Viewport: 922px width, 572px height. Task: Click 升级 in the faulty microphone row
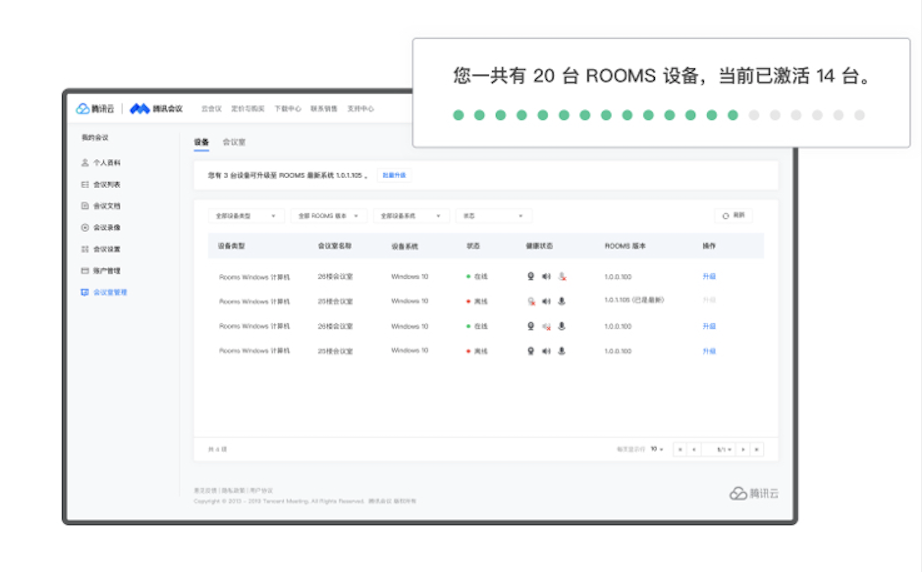pos(709,276)
